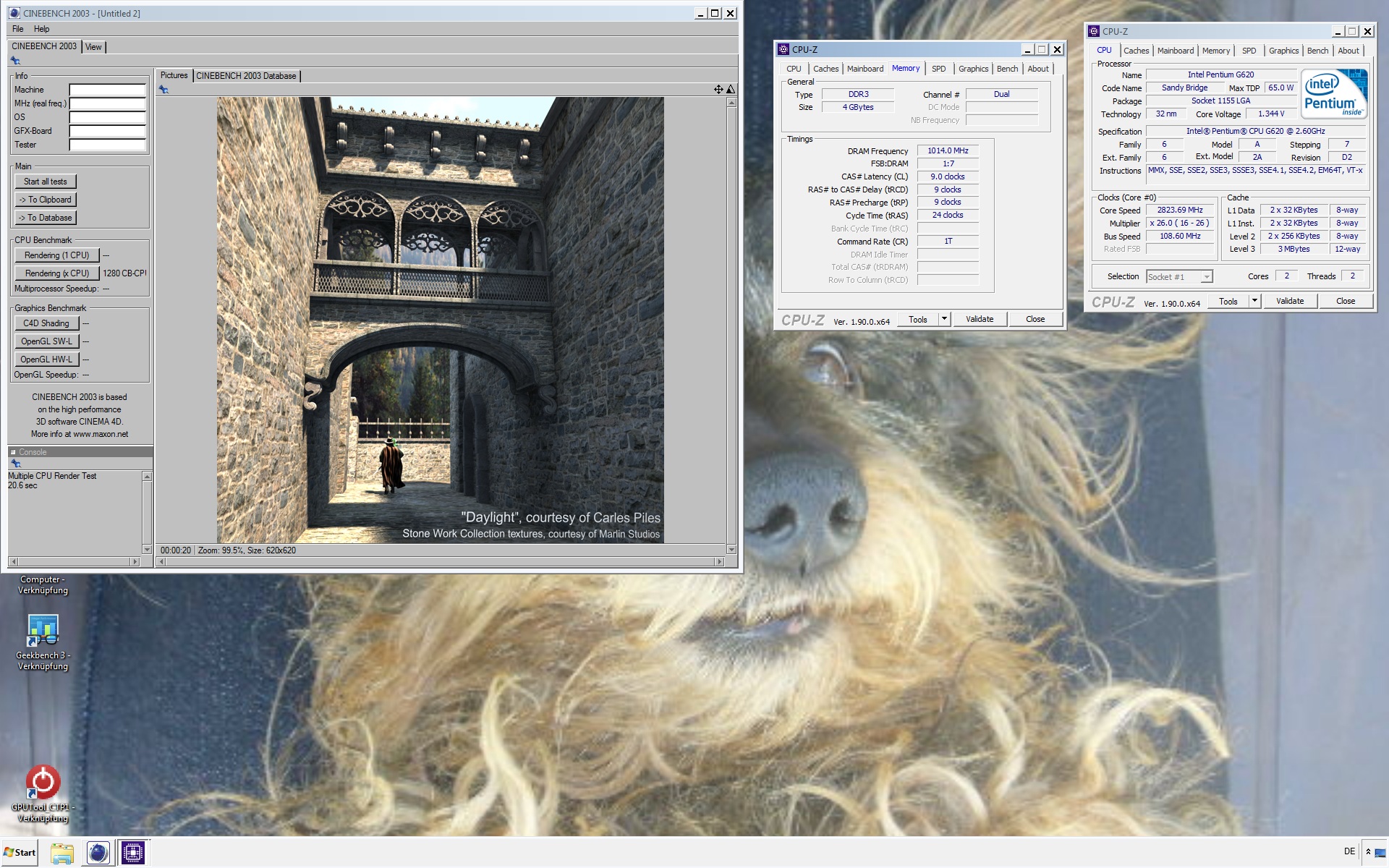Click the CINEBENCH title bar app icon
1389x868 pixels.
(x=14, y=13)
